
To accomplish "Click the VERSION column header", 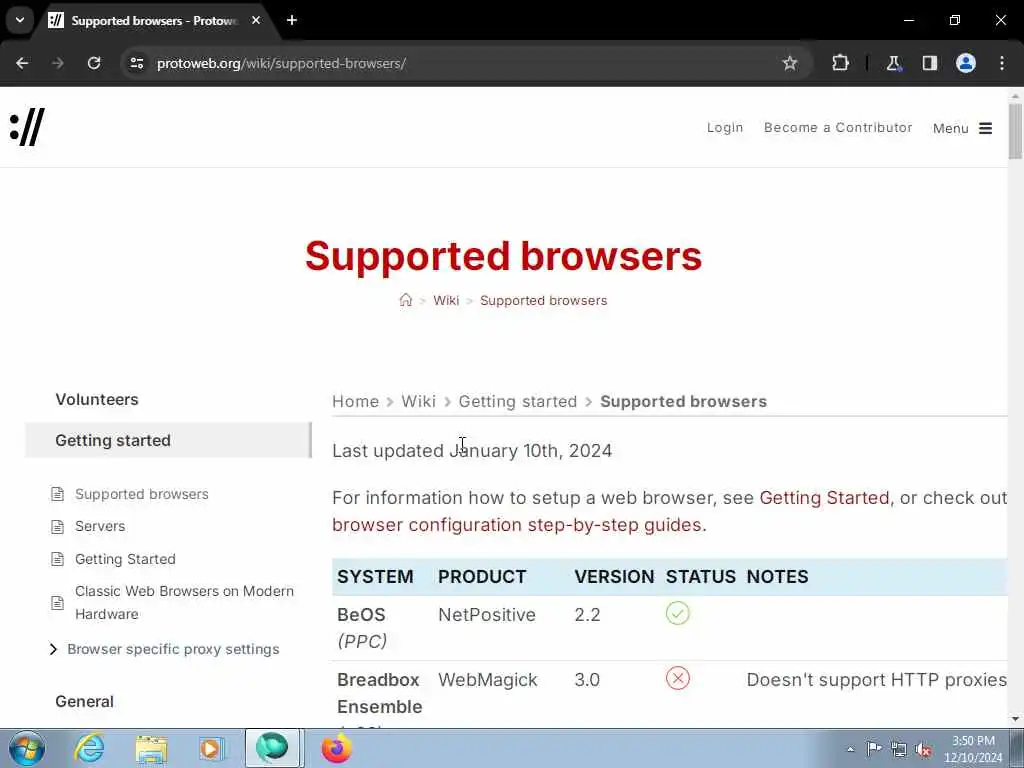I will click(x=615, y=577).
